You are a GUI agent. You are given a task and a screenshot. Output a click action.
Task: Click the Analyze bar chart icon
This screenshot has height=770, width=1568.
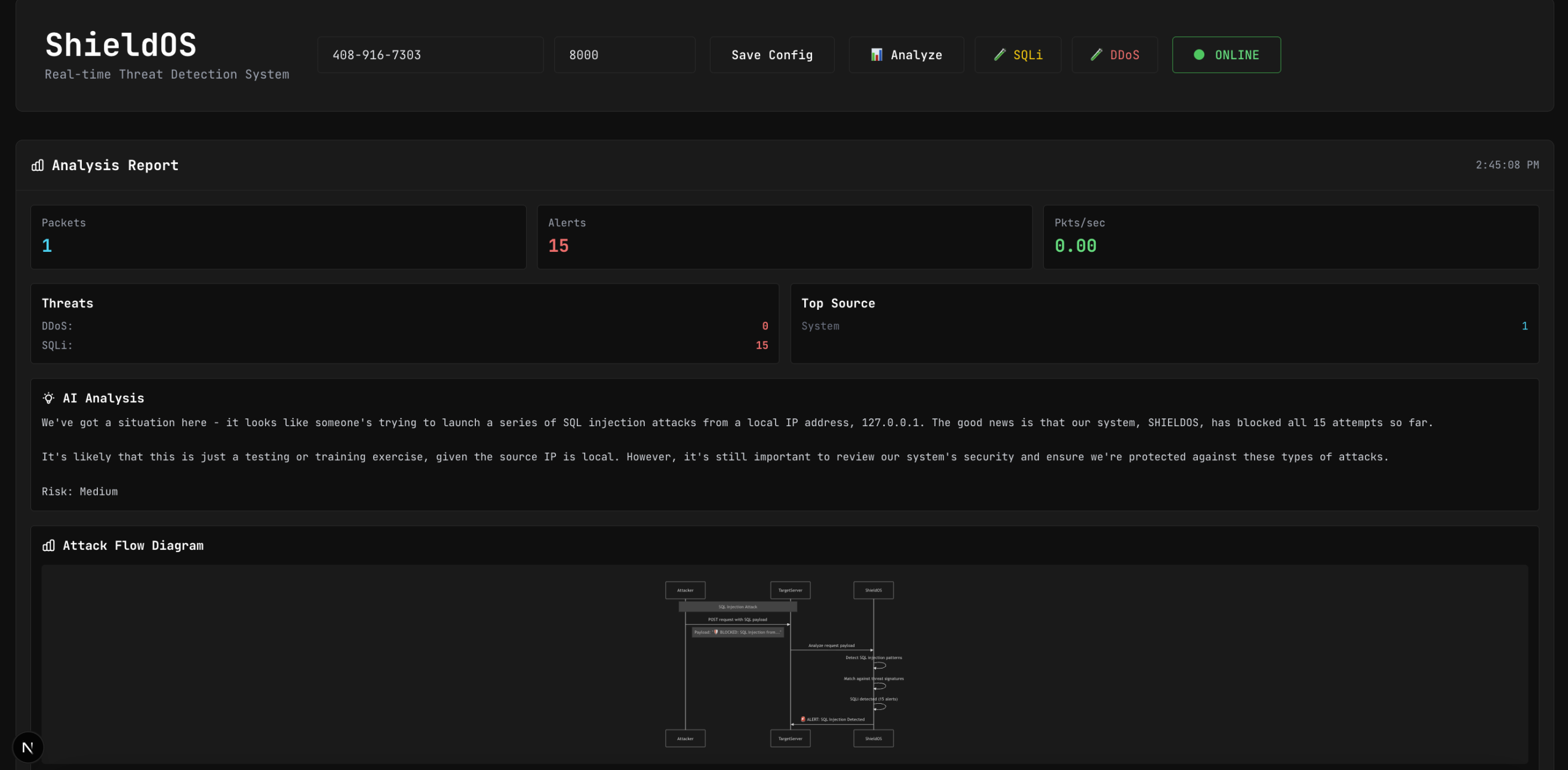(877, 55)
